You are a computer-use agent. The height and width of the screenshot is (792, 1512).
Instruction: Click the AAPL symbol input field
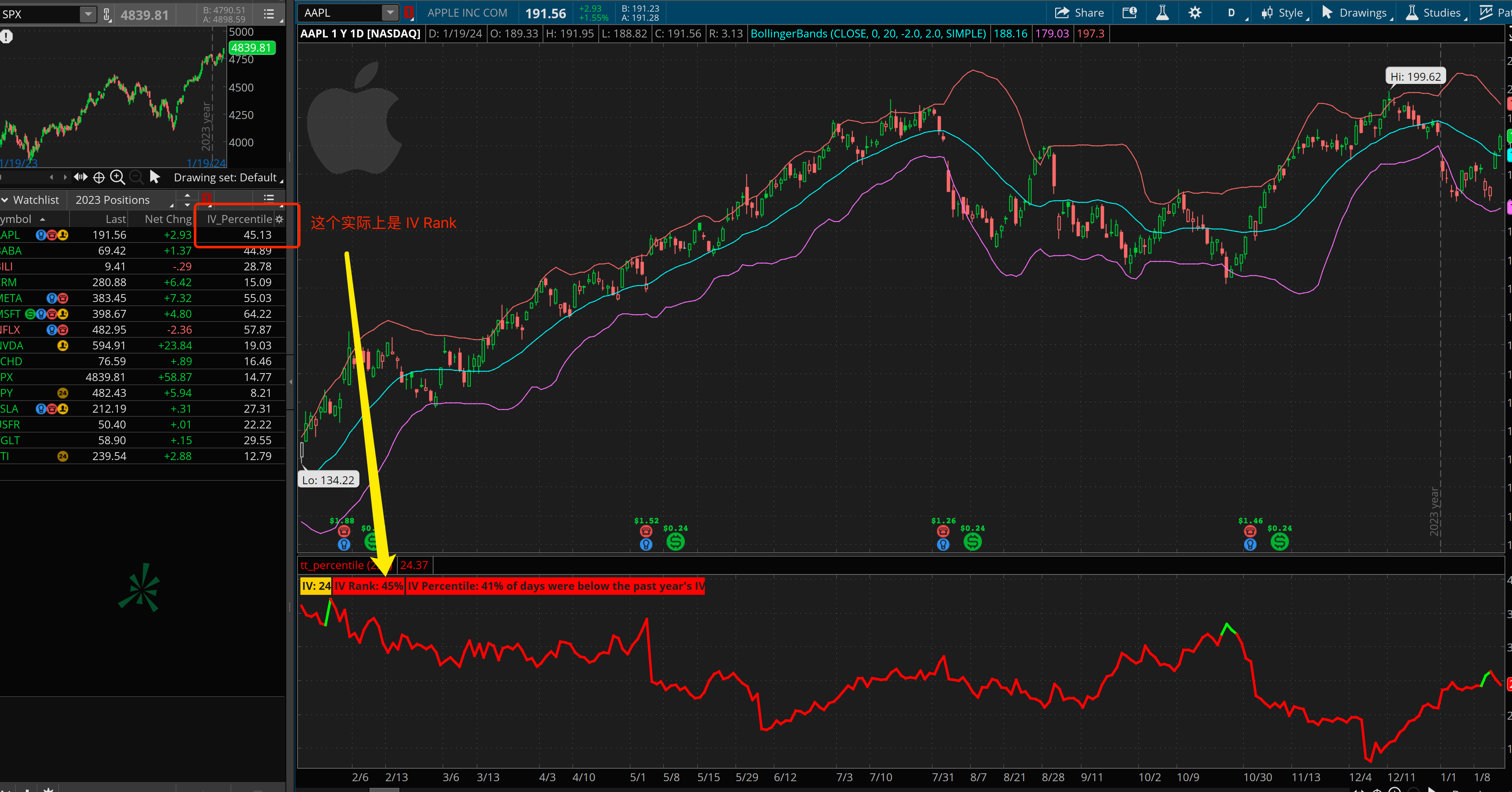[x=340, y=12]
